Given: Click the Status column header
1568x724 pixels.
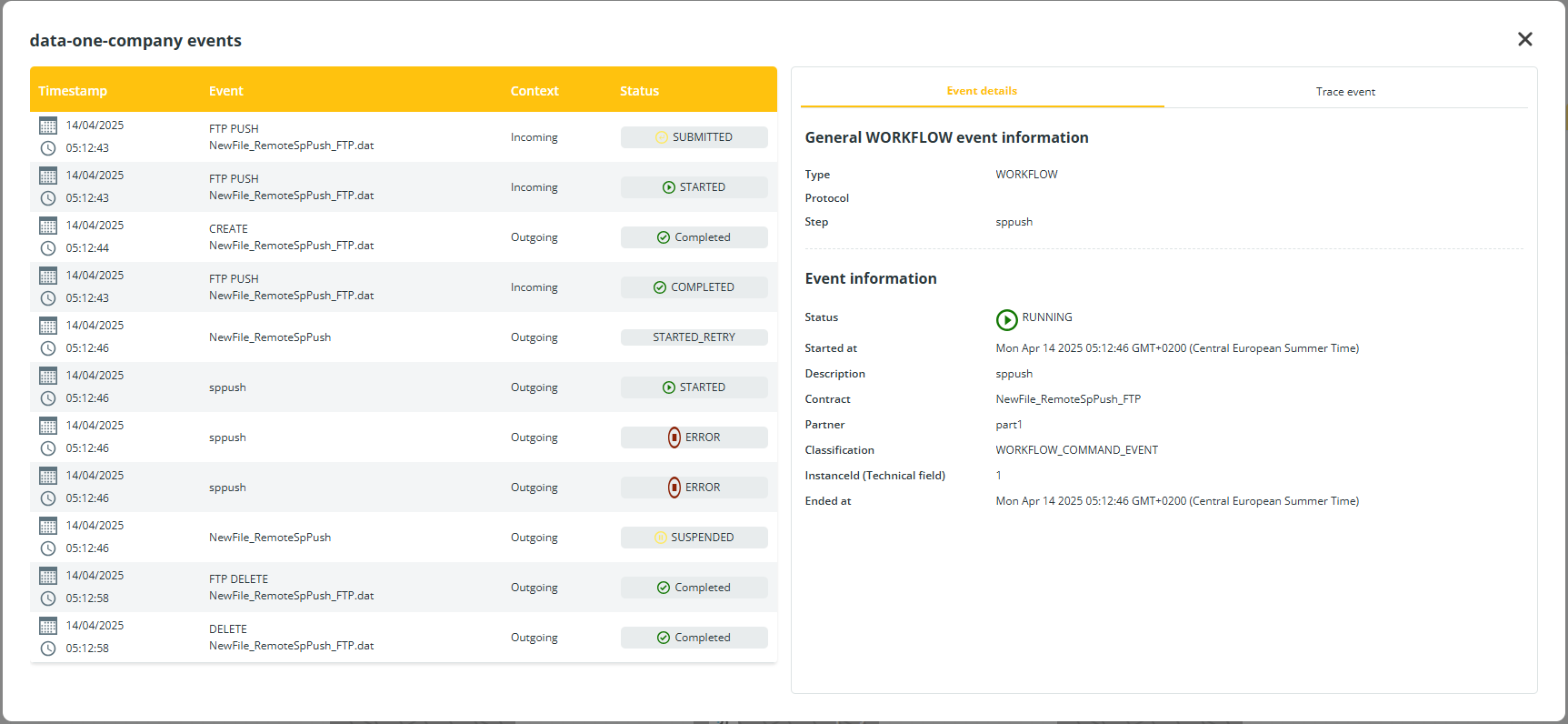Looking at the screenshot, I should (x=639, y=91).
